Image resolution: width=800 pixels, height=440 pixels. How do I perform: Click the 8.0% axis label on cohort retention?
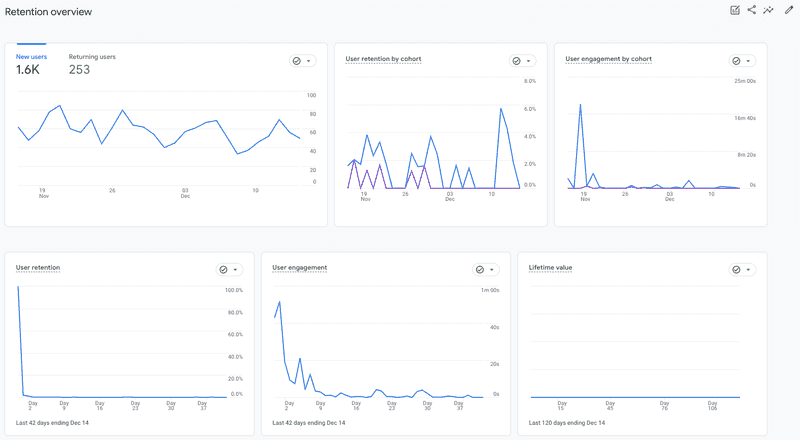coord(530,81)
